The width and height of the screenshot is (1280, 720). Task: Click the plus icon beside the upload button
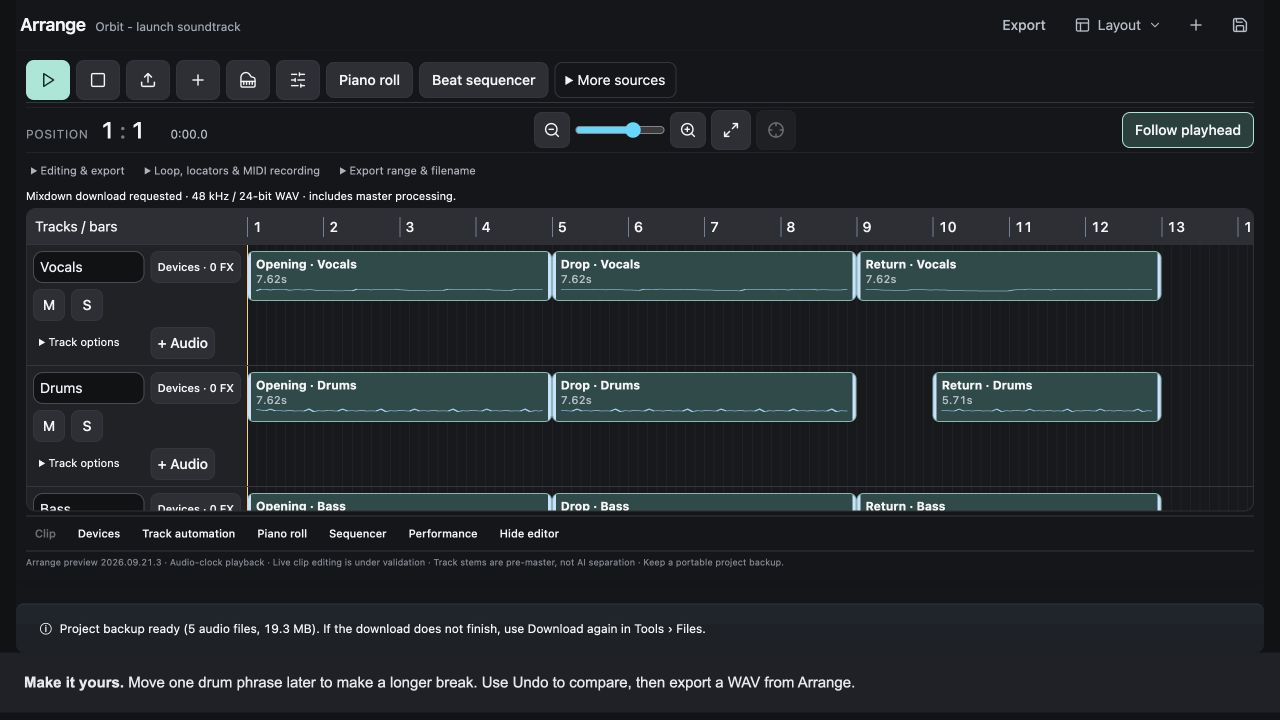[x=198, y=80]
